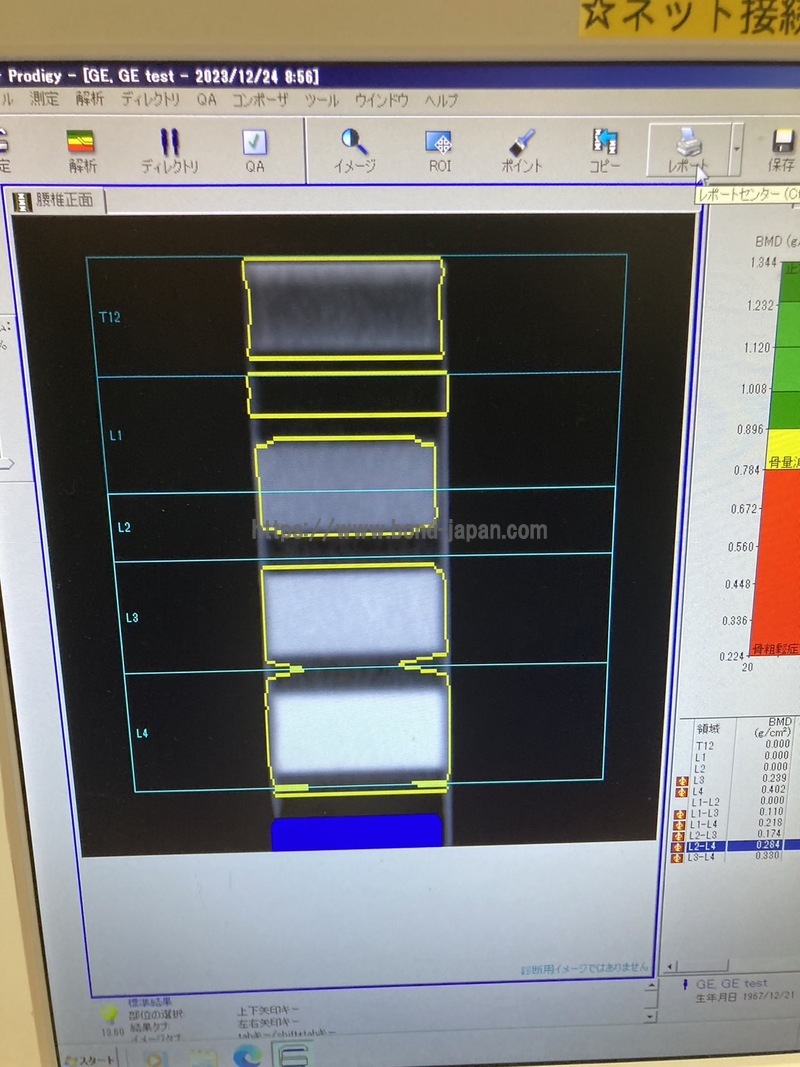Switch to the 腰椎正面 tab
The width and height of the screenshot is (800, 1067).
(56, 201)
